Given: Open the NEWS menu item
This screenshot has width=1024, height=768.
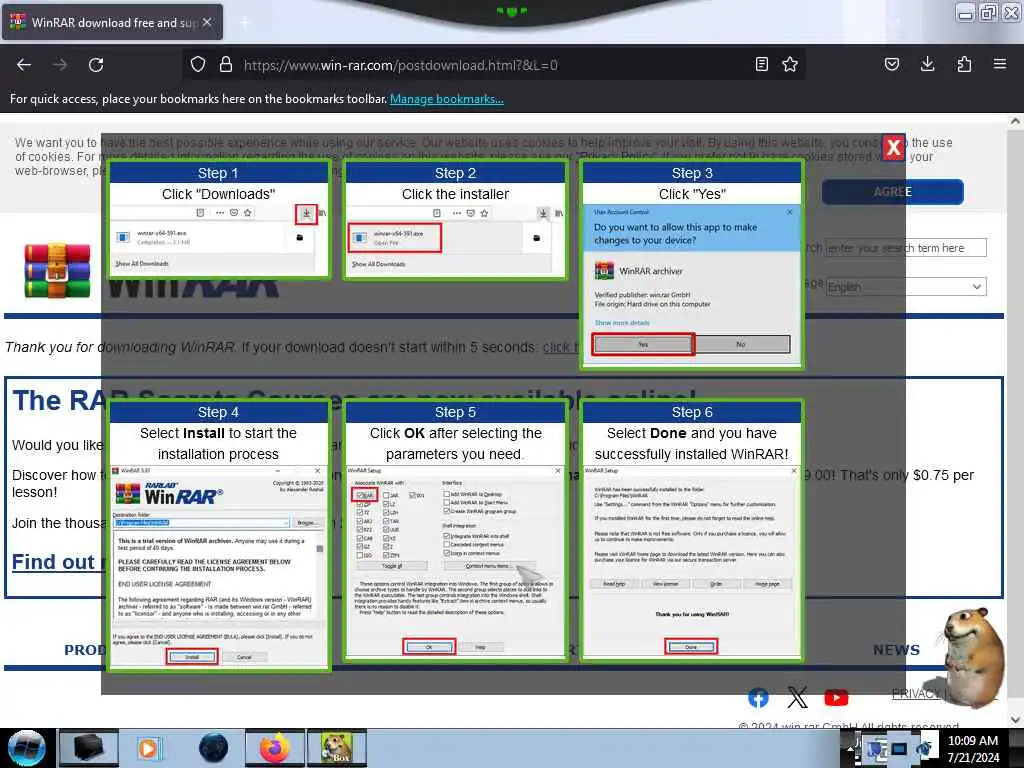Looking at the screenshot, I should (x=896, y=650).
